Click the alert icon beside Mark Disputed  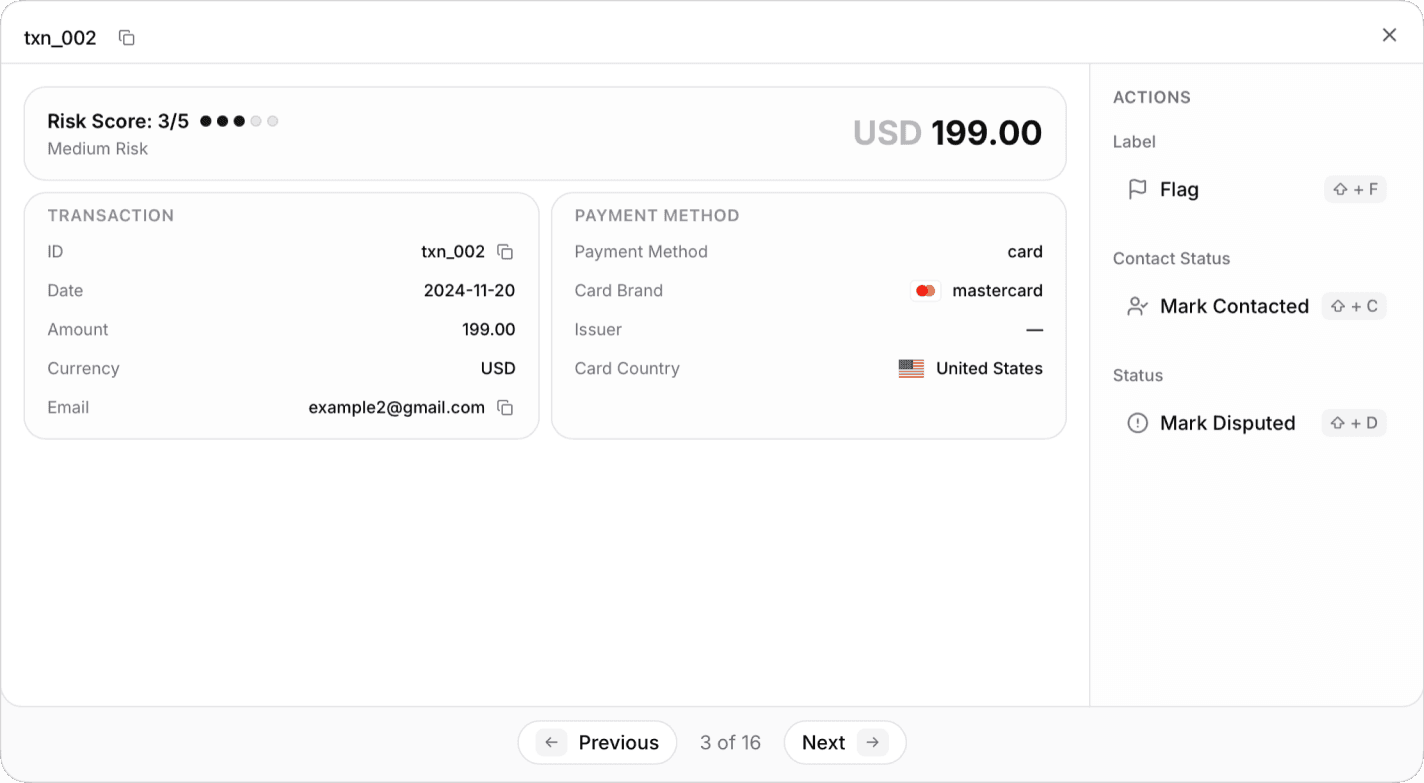tap(1137, 422)
